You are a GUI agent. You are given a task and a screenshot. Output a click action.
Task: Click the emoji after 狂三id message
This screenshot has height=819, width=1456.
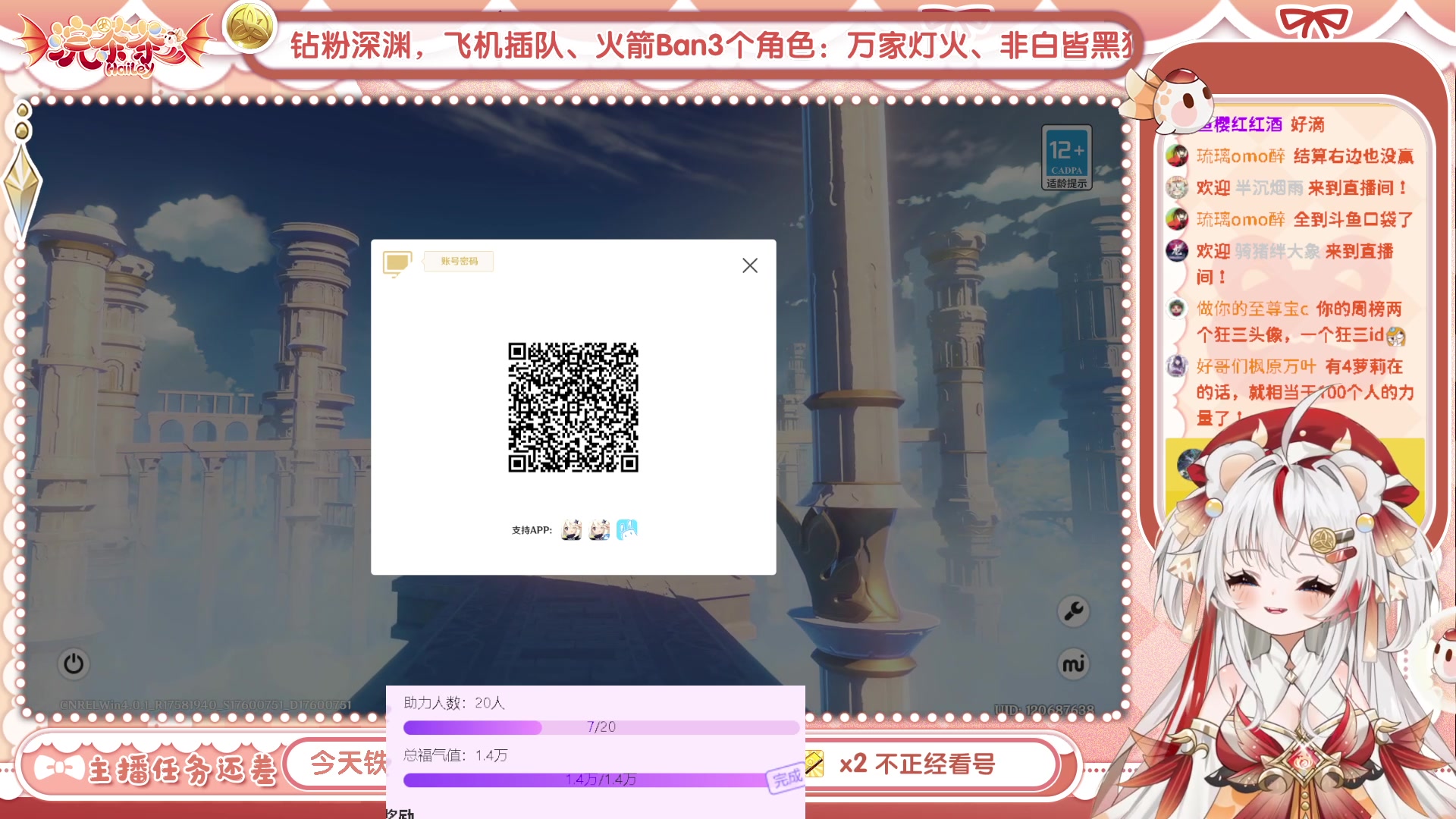coord(1395,336)
